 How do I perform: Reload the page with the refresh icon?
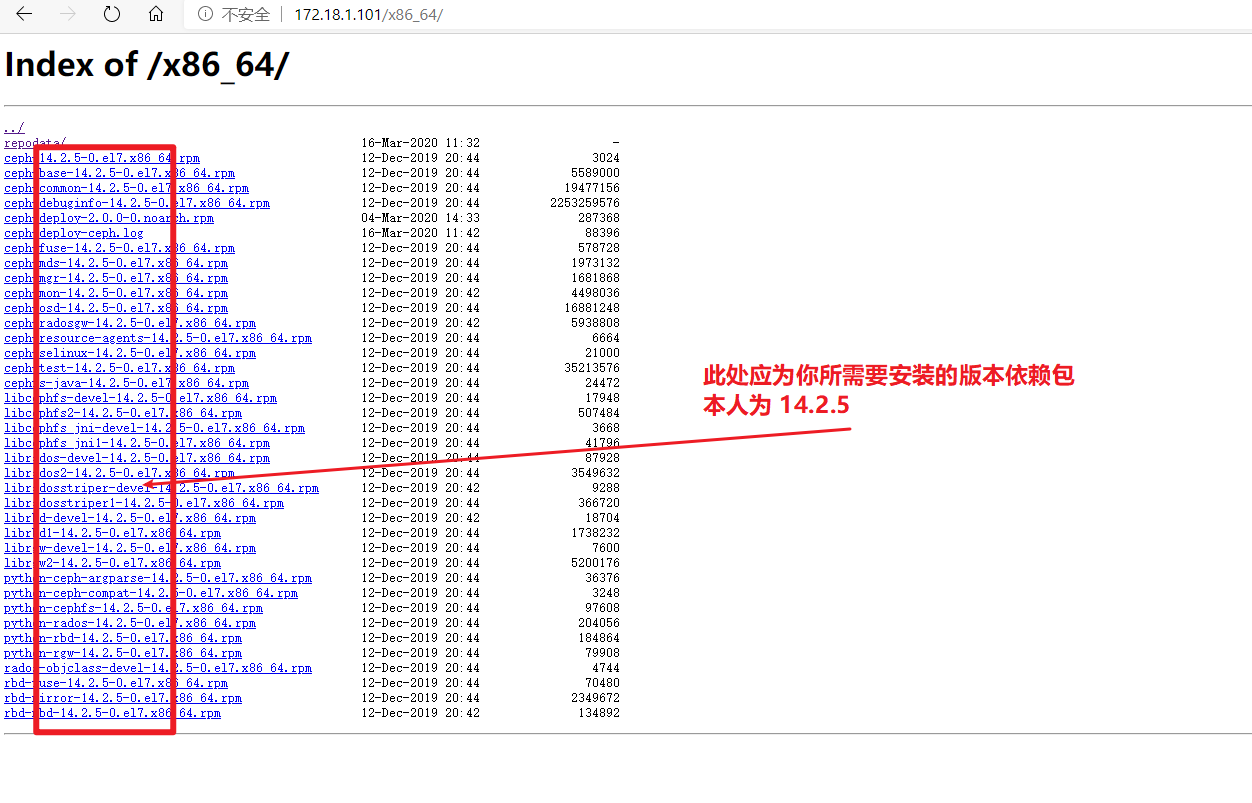[112, 14]
